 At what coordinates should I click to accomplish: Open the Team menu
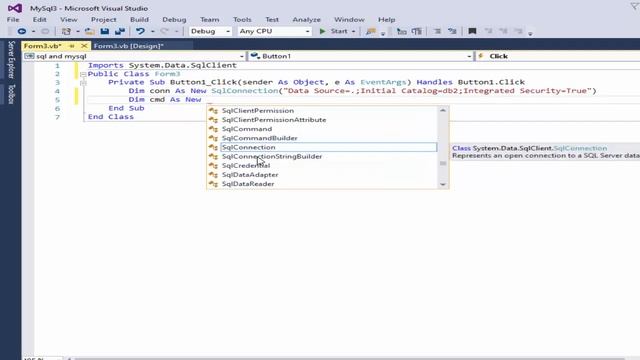210,20
